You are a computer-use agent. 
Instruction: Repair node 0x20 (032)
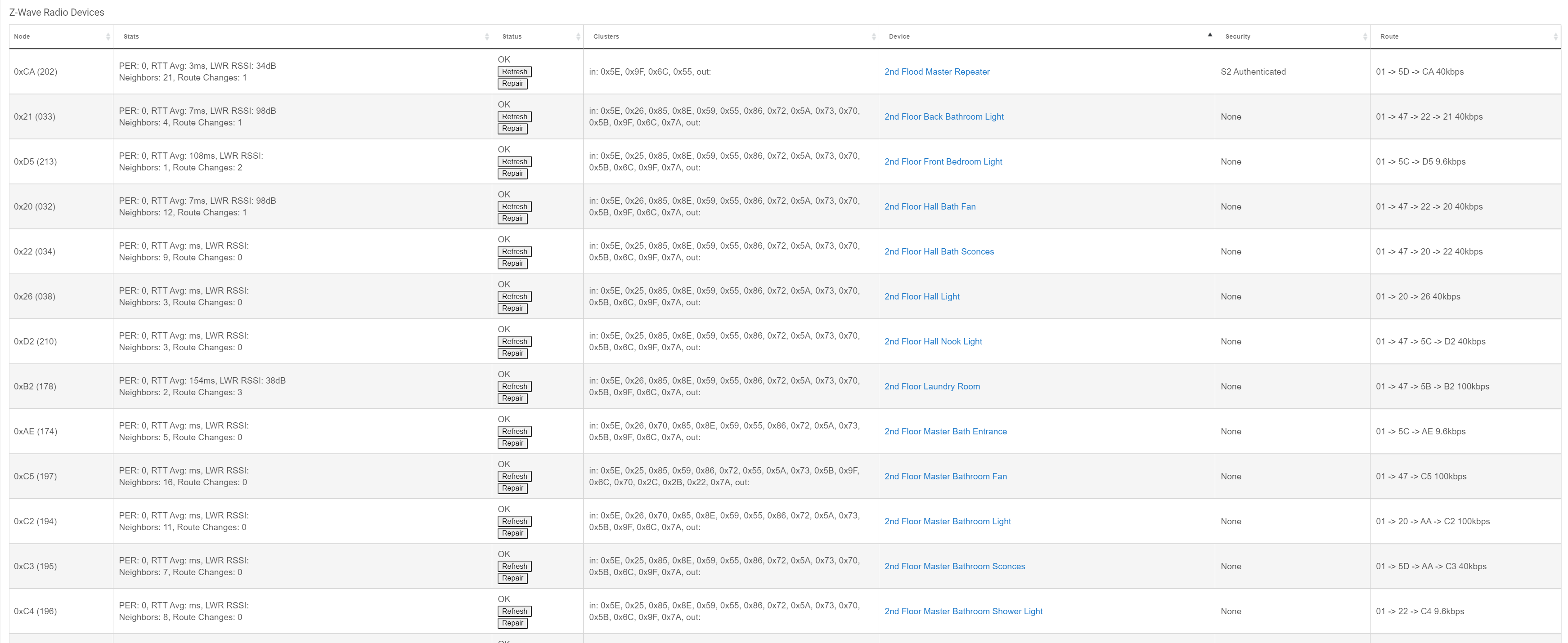(512, 219)
